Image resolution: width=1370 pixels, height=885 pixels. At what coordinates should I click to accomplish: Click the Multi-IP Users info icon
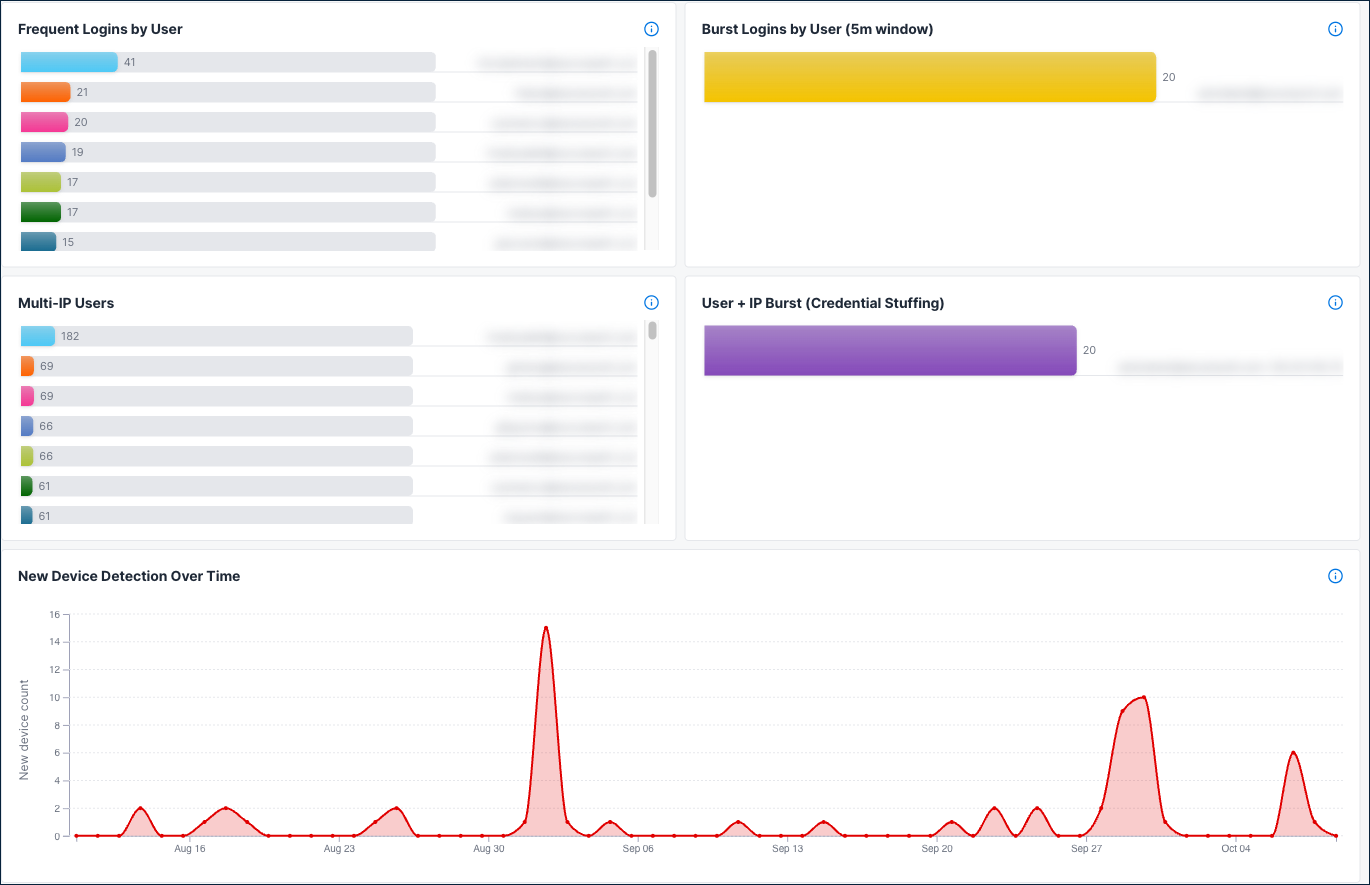[x=652, y=302]
